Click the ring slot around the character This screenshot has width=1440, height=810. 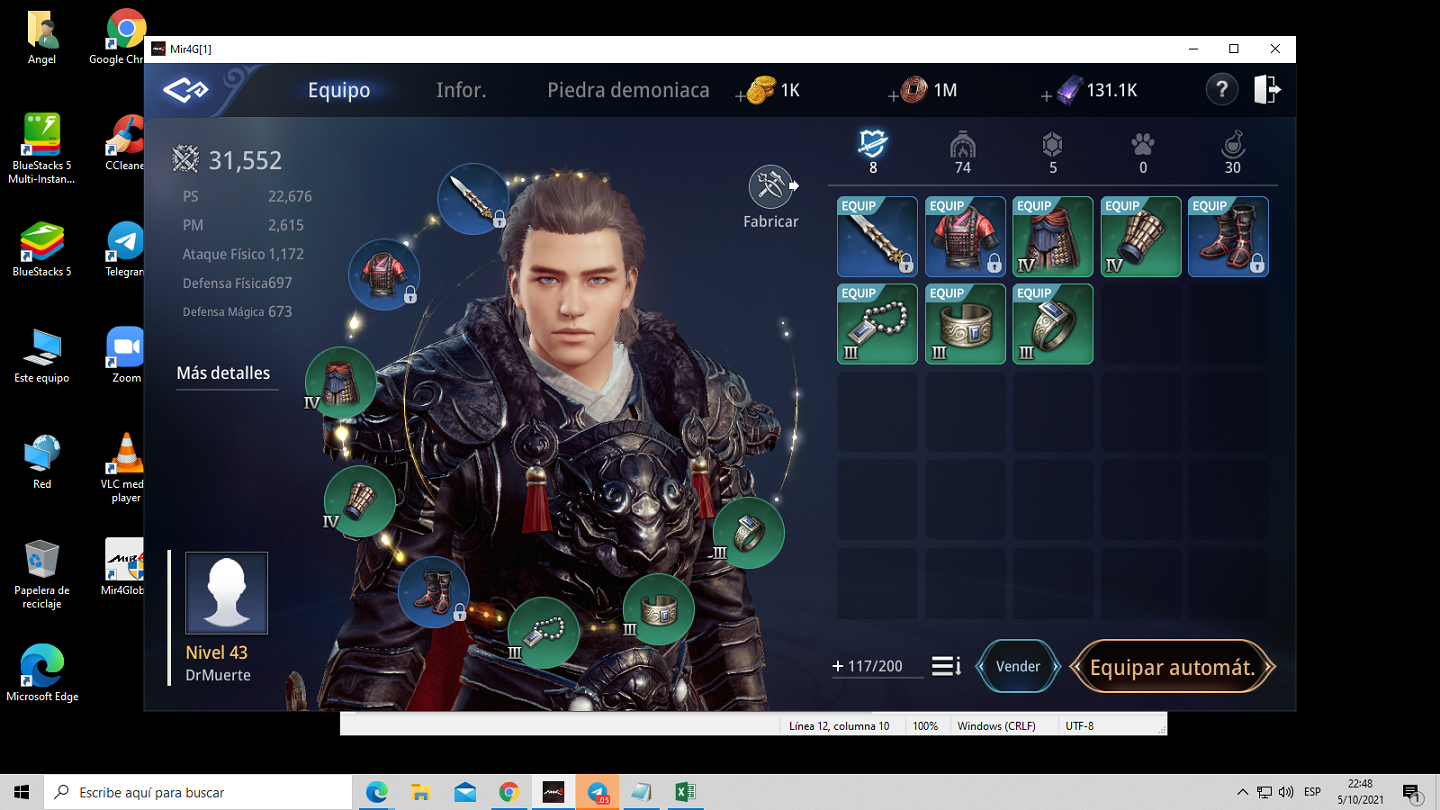tap(748, 533)
